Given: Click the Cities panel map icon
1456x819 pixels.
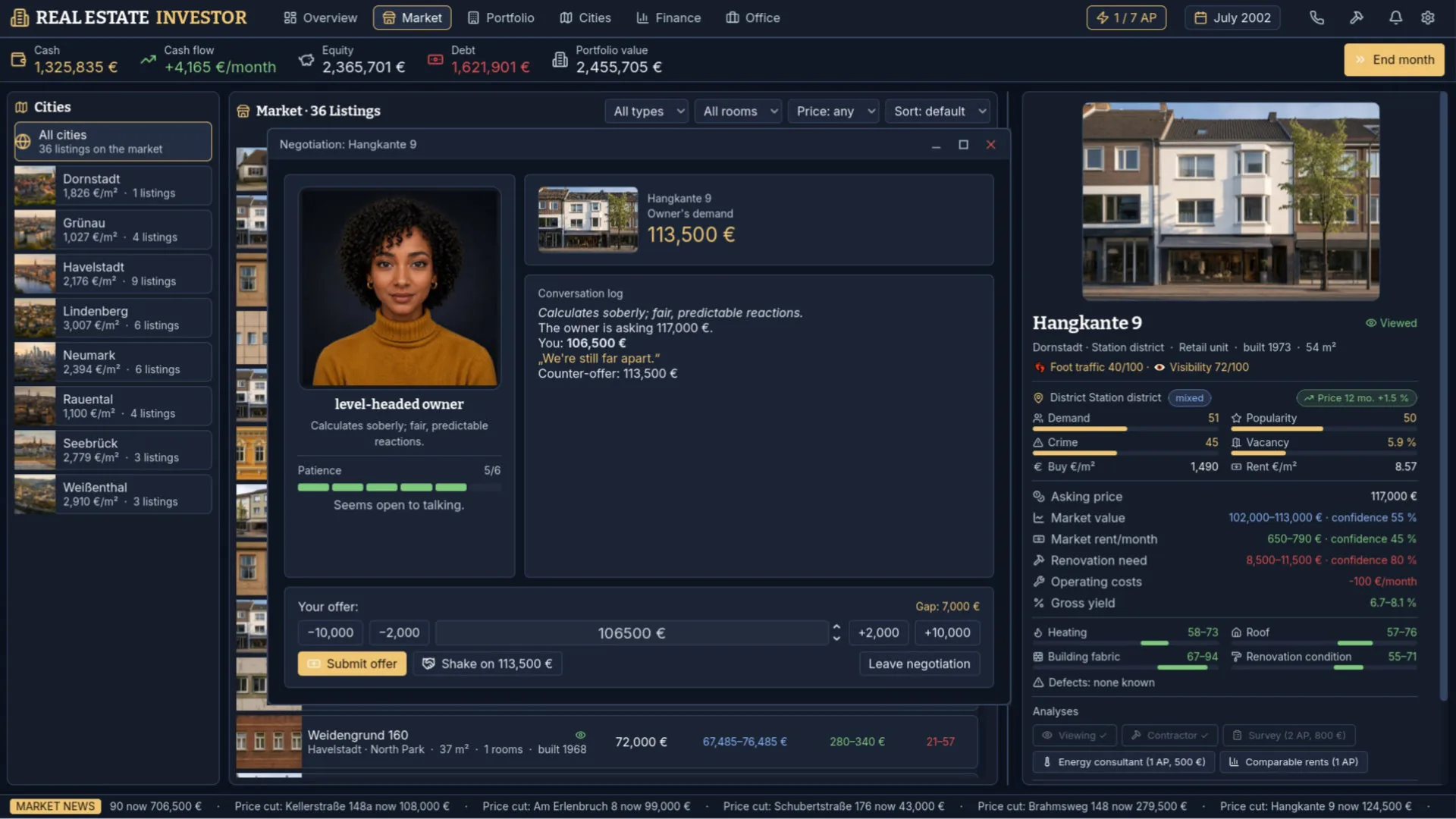Looking at the screenshot, I should coord(21,107).
